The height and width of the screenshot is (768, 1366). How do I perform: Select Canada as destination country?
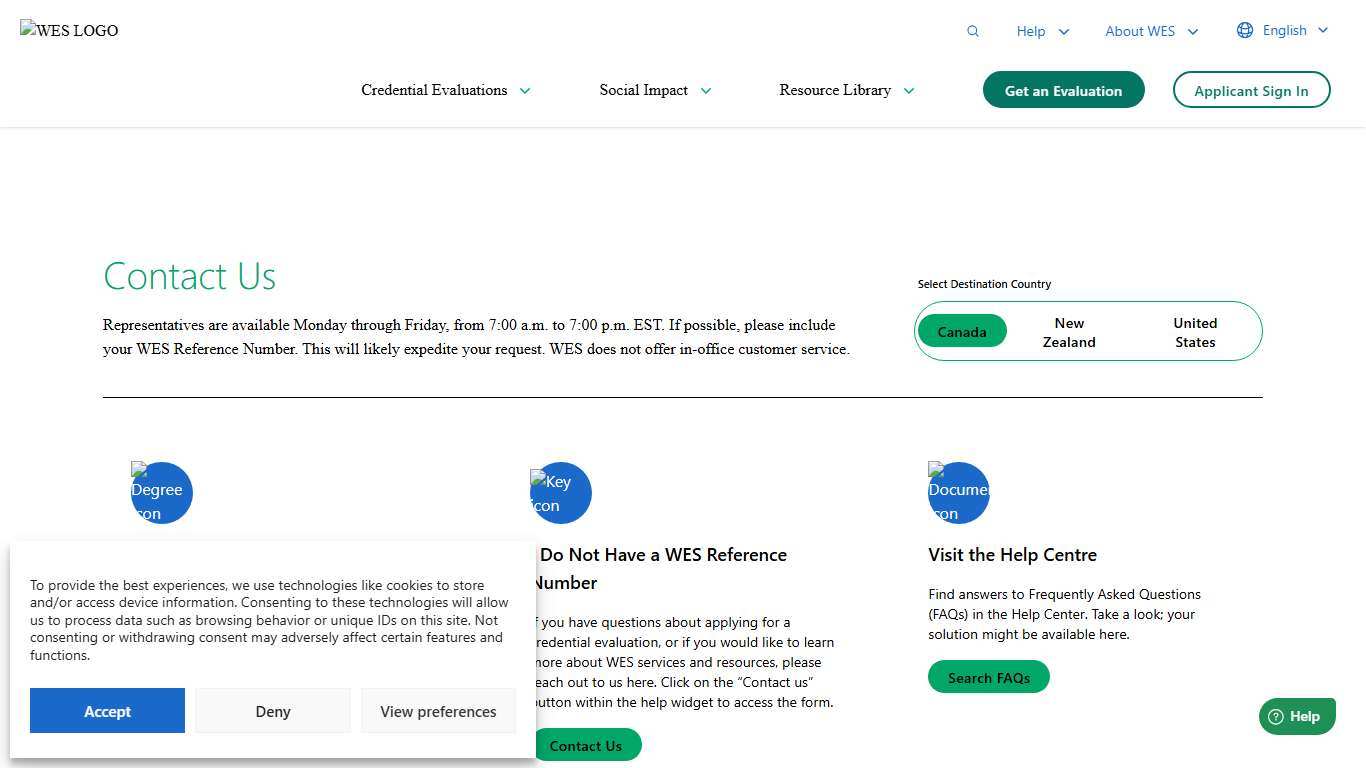(x=961, y=332)
